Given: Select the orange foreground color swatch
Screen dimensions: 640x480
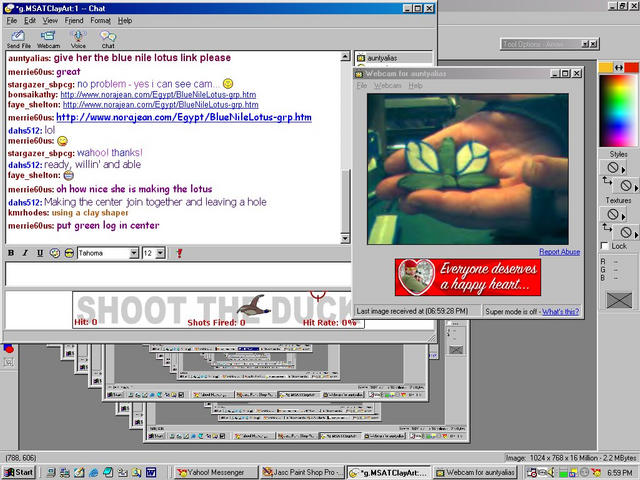Looking at the screenshot, I should tap(605, 67).
